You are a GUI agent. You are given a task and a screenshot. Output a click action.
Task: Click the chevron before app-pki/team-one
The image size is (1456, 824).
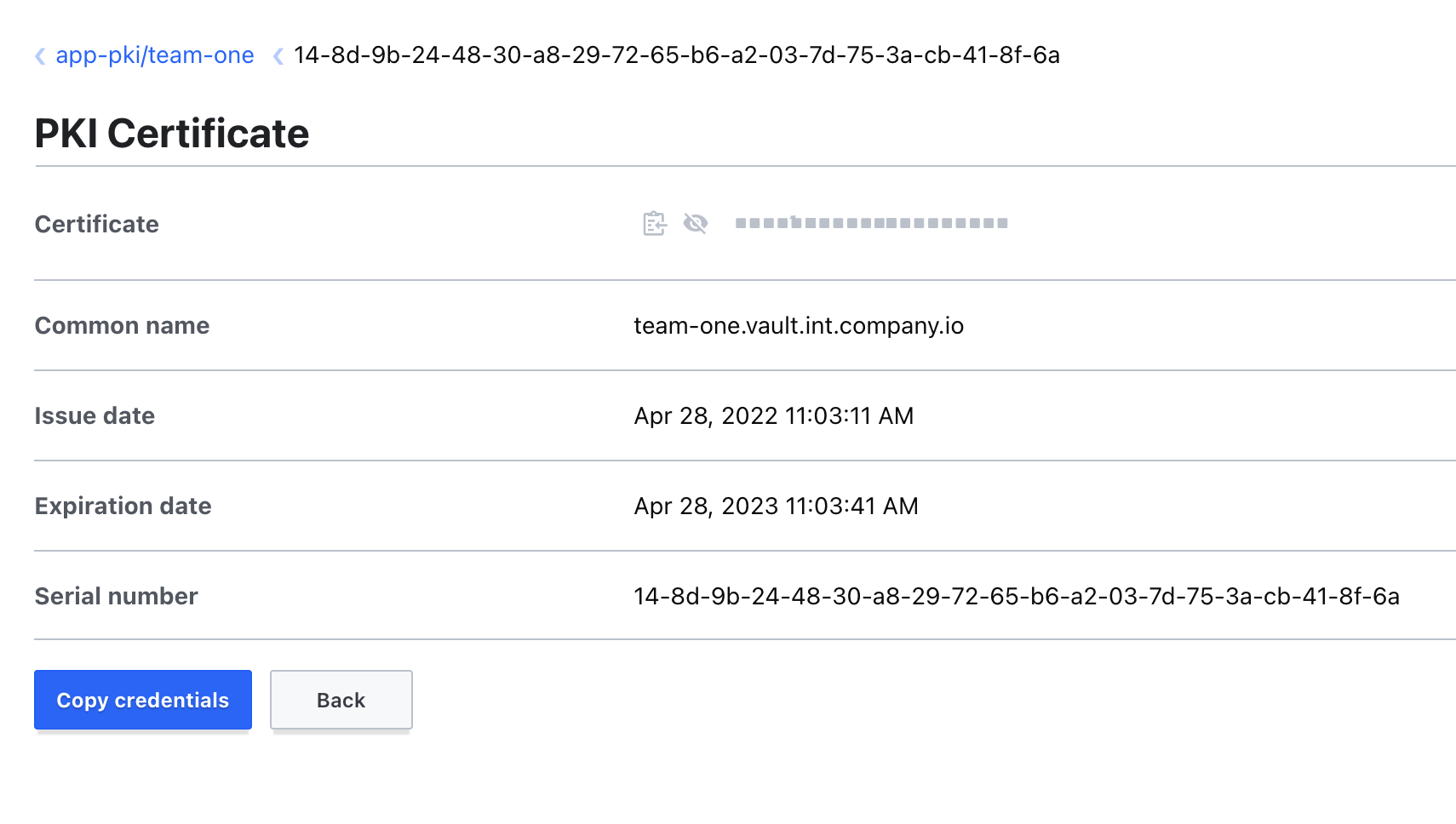pyautogui.click(x=40, y=56)
